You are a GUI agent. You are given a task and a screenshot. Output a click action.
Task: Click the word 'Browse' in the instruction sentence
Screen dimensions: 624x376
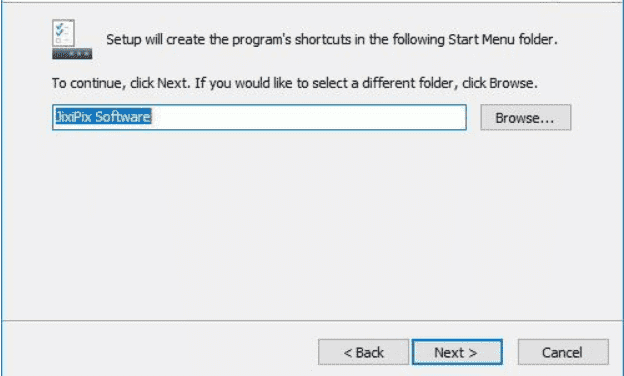[x=511, y=84]
